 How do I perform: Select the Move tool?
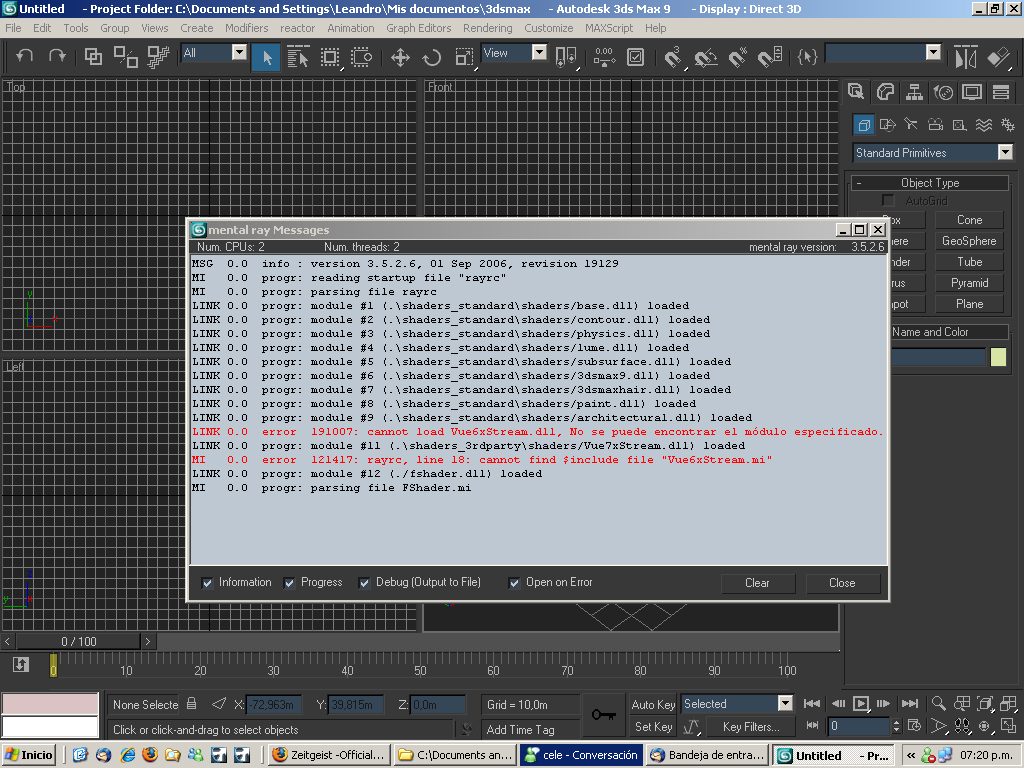(400, 57)
